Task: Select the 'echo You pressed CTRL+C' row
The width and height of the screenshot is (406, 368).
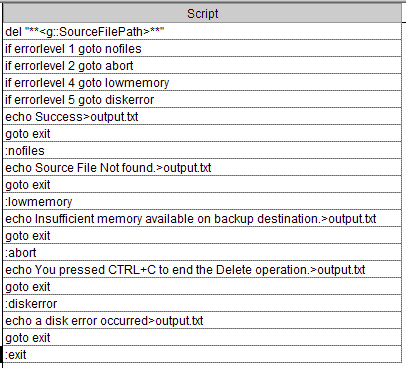Action: (x=202, y=270)
